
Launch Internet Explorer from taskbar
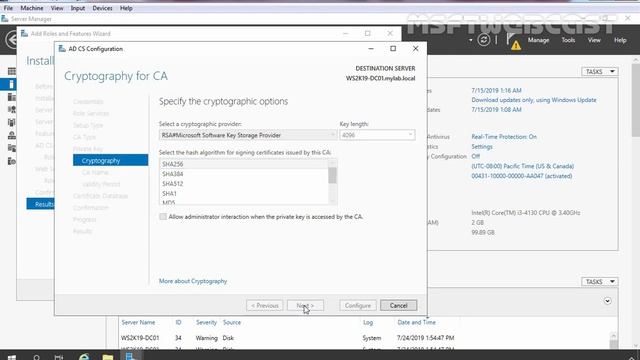click(84, 357)
